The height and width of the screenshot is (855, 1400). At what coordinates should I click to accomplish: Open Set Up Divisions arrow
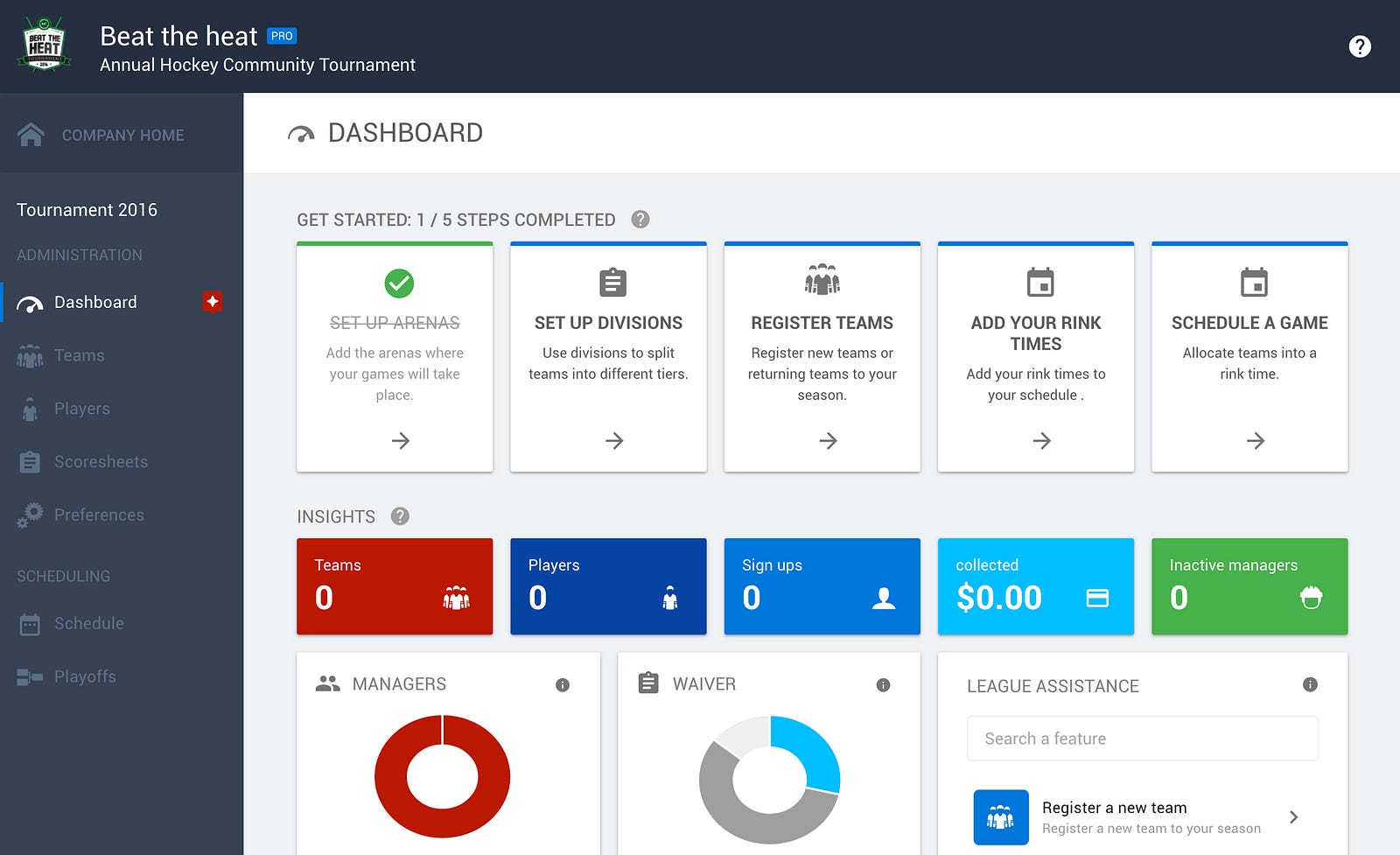[x=614, y=440]
